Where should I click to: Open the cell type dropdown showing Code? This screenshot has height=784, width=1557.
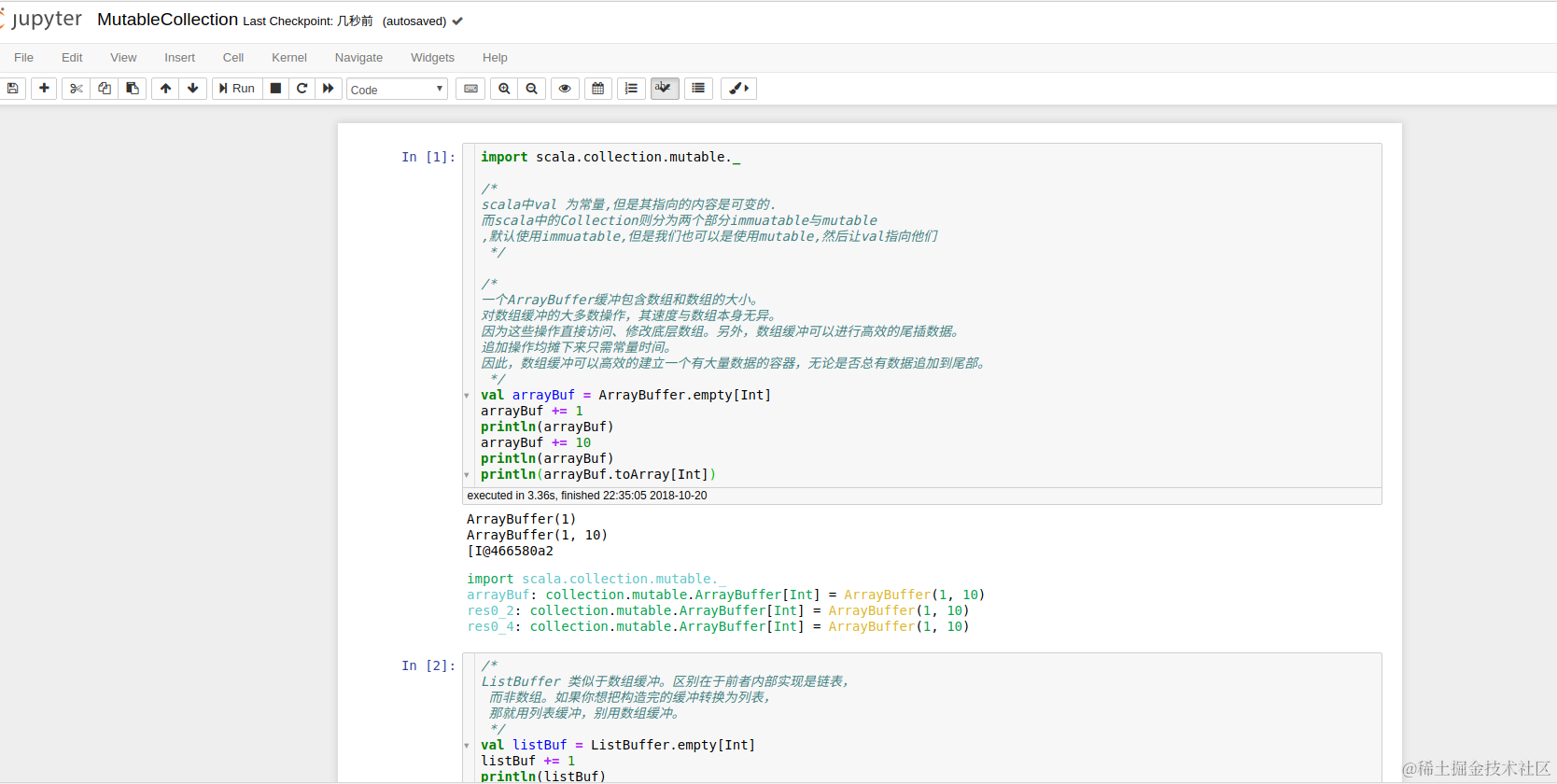[x=397, y=90]
